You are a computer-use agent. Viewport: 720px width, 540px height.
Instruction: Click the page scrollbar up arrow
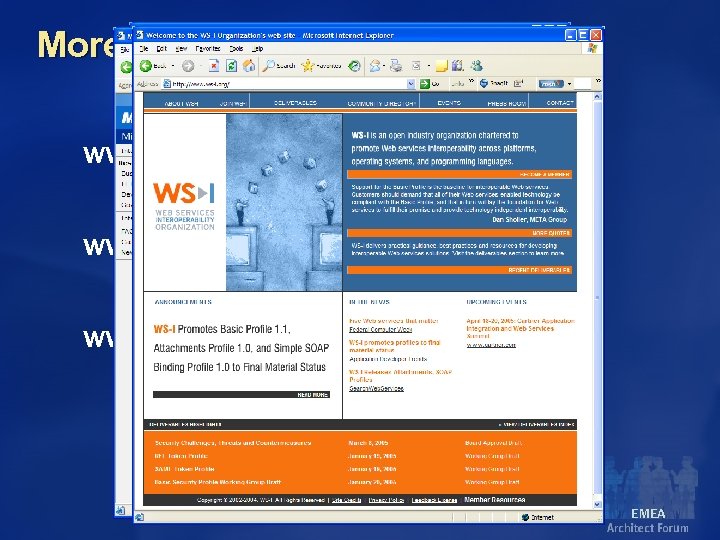click(597, 96)
